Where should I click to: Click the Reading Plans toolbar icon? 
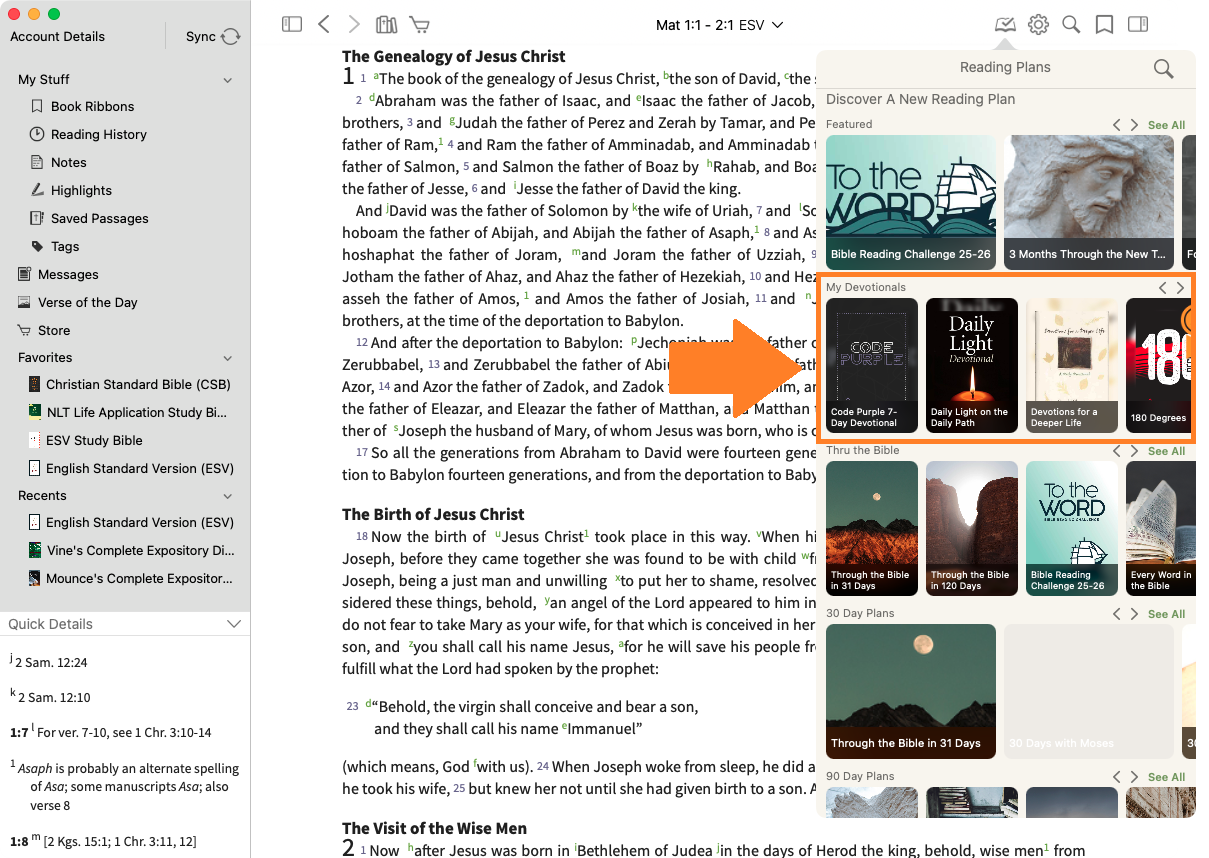[1005, 24]
